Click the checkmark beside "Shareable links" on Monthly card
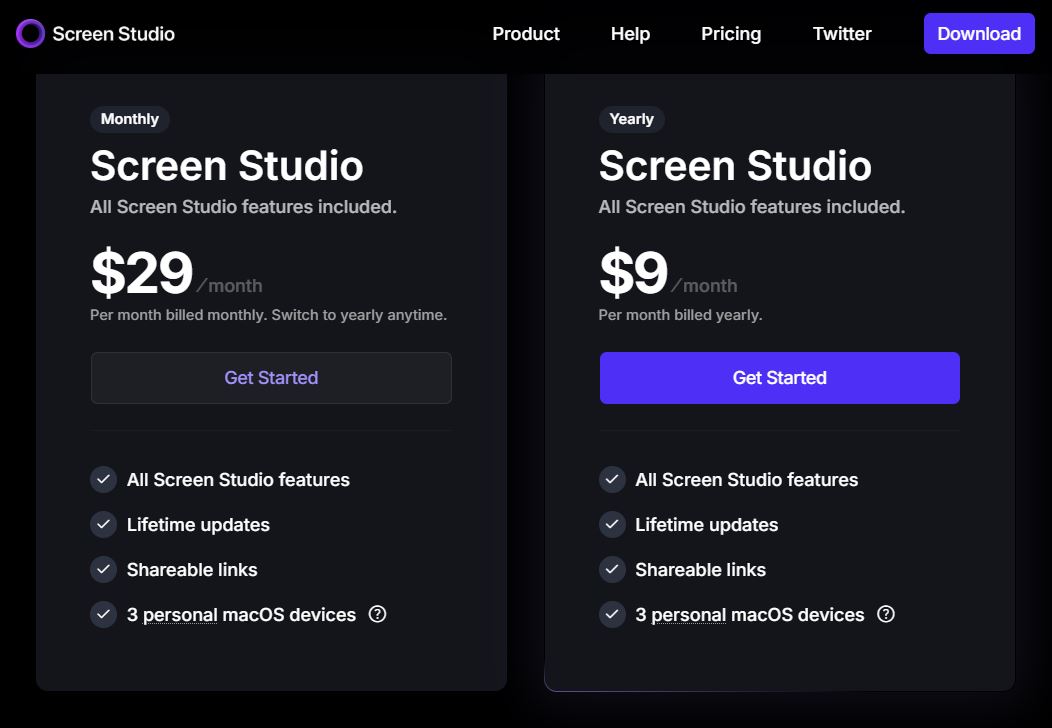This screenshot has height=728, width=1052. pos(103,569)
